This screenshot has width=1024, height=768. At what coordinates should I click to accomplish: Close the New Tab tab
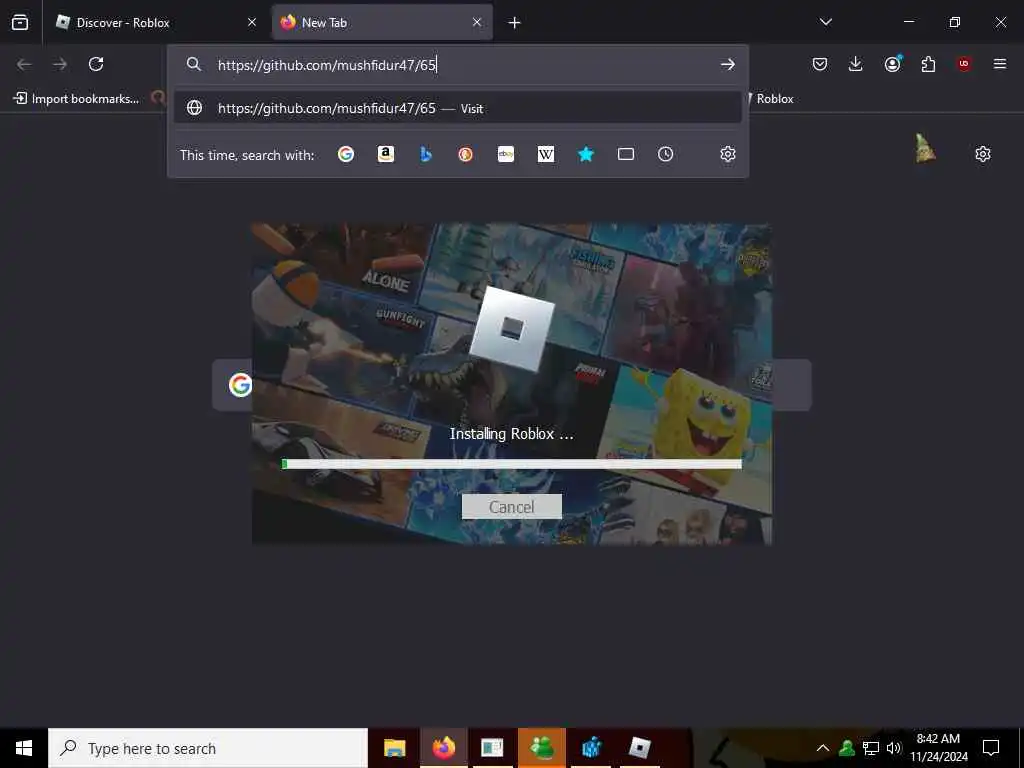(x=477, y=23)
